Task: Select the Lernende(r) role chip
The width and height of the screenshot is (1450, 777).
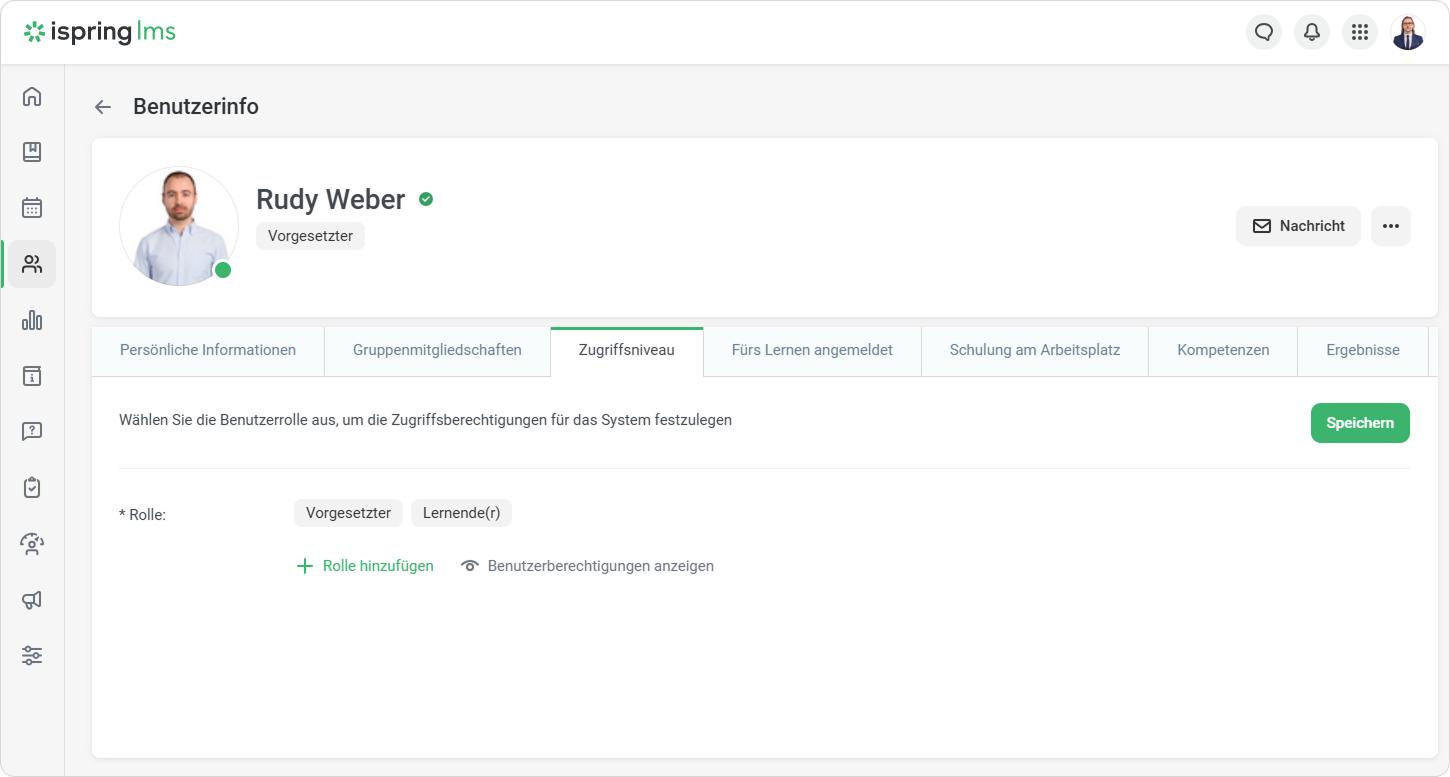Action: 461,513
